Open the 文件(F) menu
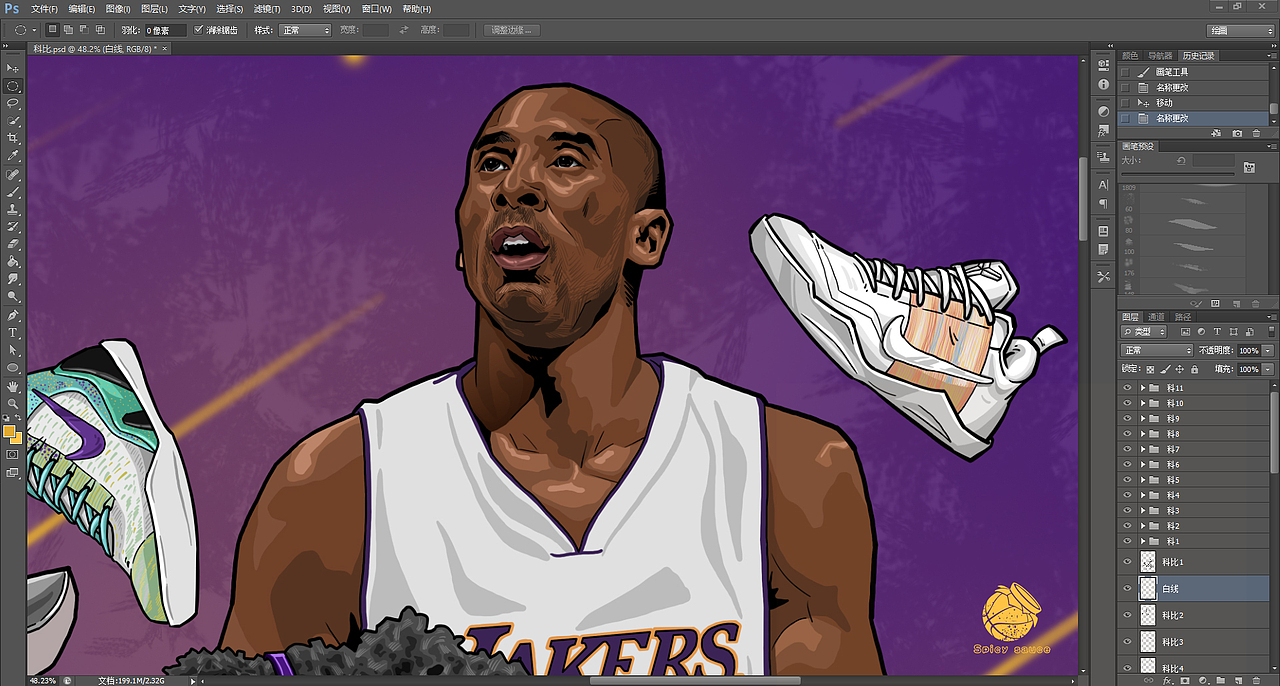 coord(44,9)
